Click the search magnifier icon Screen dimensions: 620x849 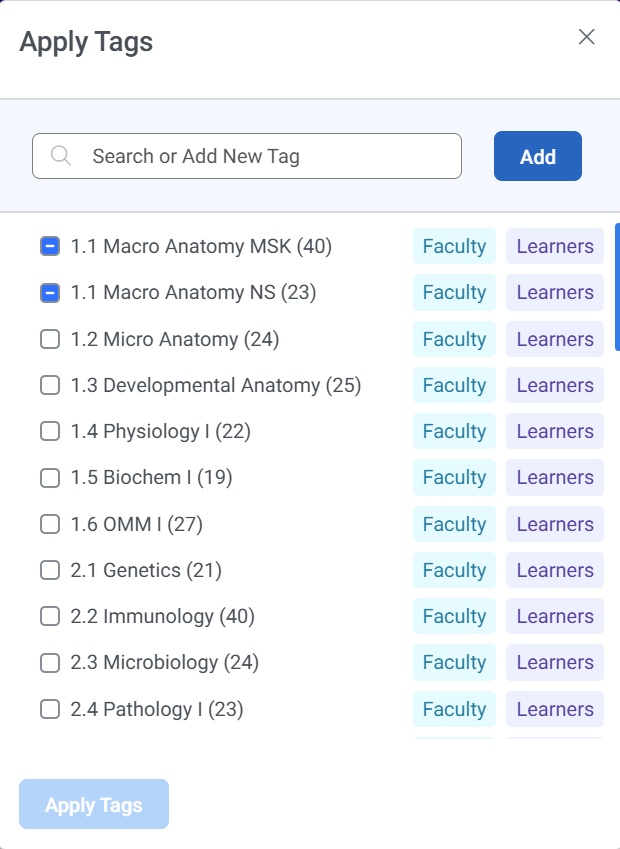[61, 156]
